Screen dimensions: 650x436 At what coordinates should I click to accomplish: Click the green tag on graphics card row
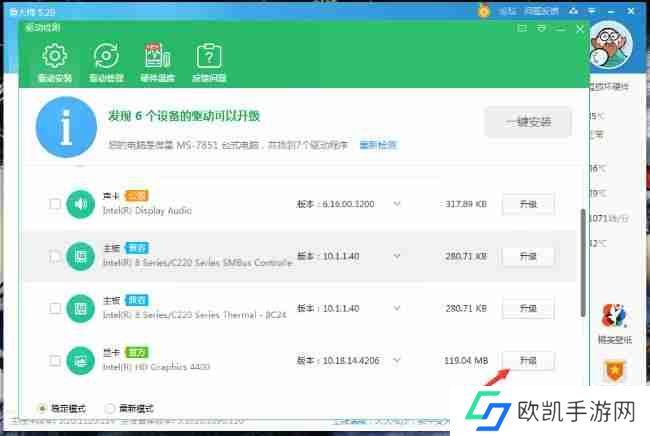point(136,353)
